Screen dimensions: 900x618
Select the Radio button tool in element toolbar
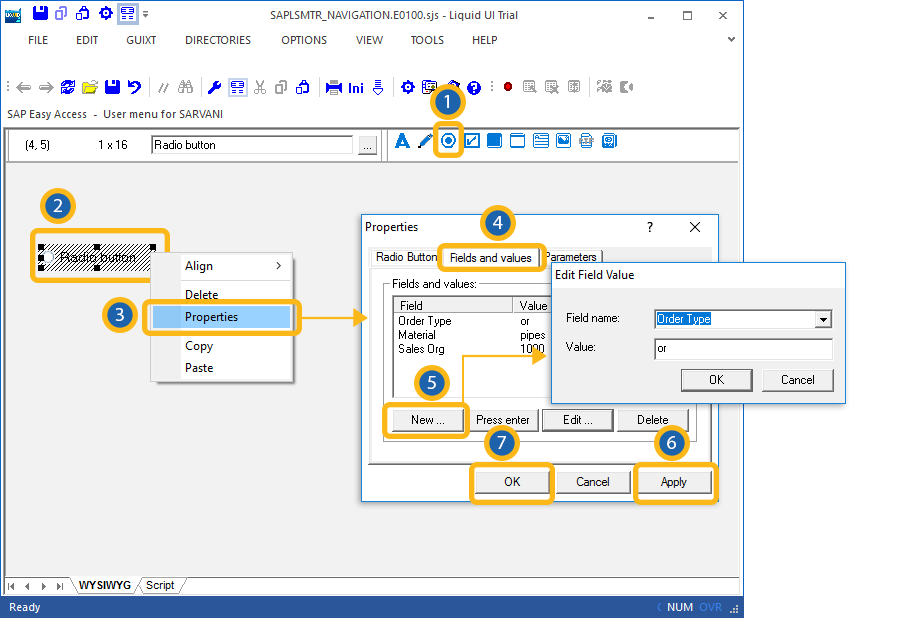[448, 141]
